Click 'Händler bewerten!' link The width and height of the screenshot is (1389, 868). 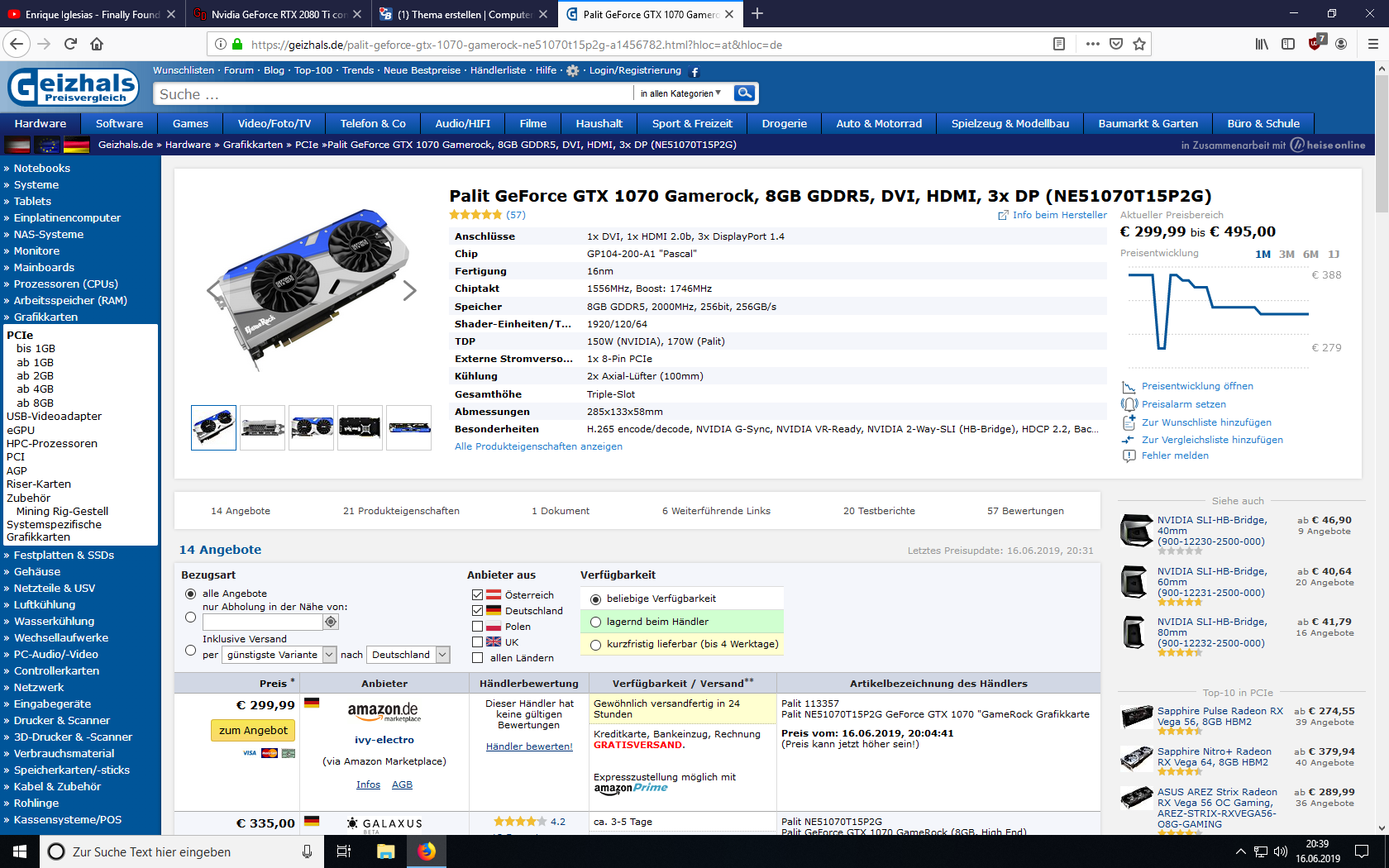pos(529,746)
